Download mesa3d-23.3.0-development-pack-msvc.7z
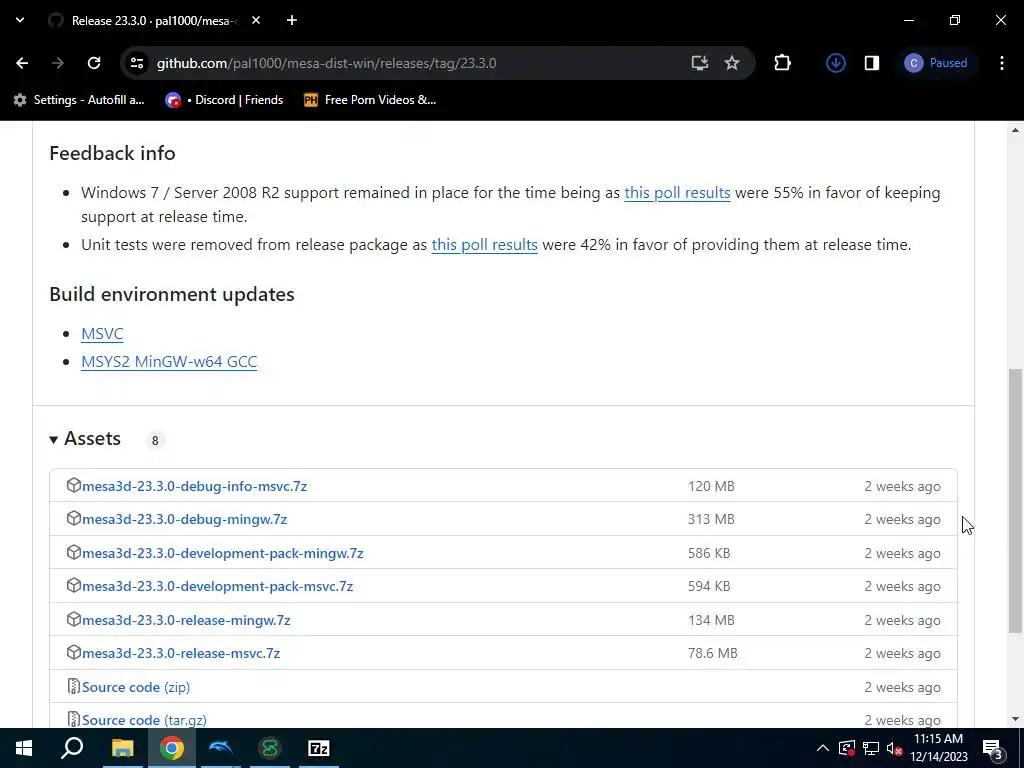Image resolution: width=1024 pixels, height=768 pixels. coord(217,586)
